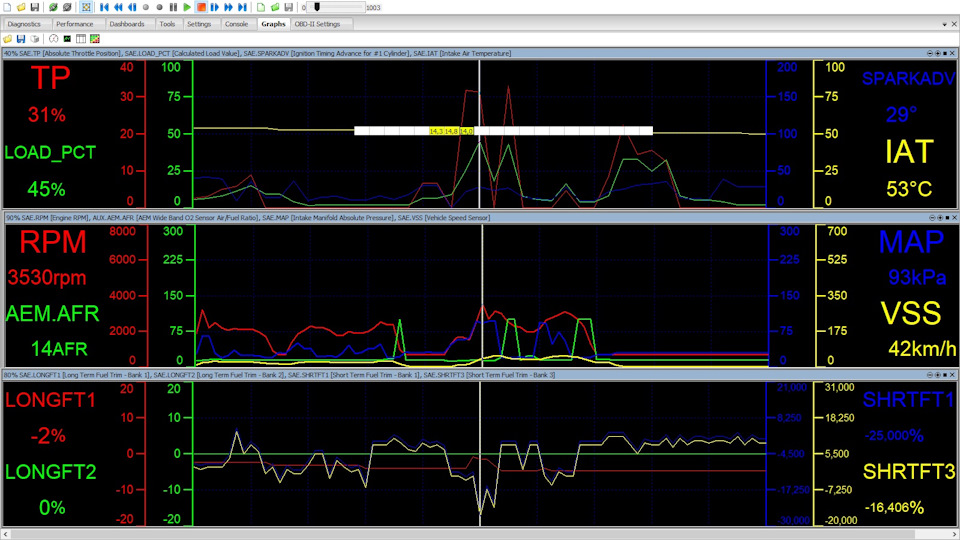The image size is (960, 540).
Task: Click the new file icon in top toolbar
Action: 7,7
